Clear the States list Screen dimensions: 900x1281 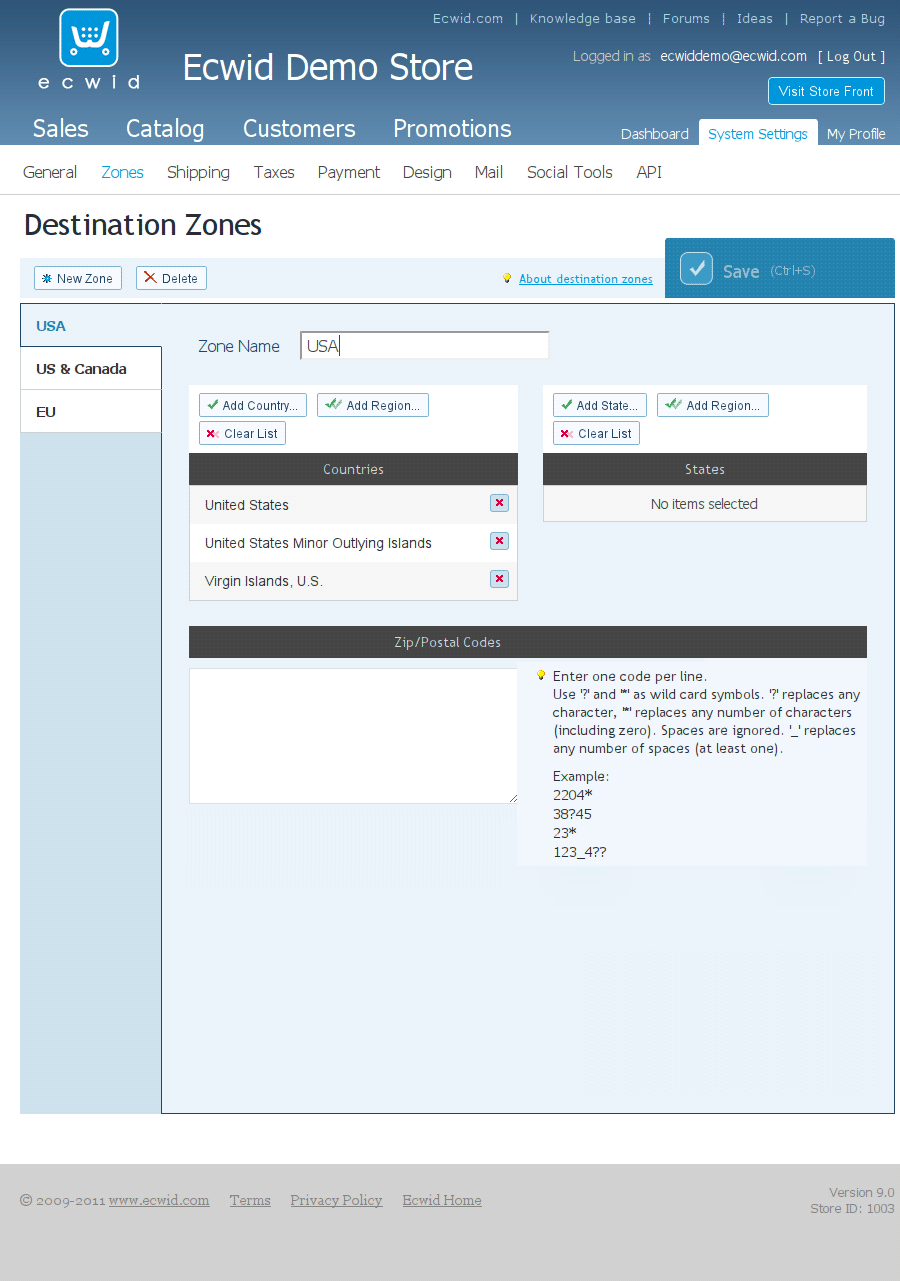point(596,433)
